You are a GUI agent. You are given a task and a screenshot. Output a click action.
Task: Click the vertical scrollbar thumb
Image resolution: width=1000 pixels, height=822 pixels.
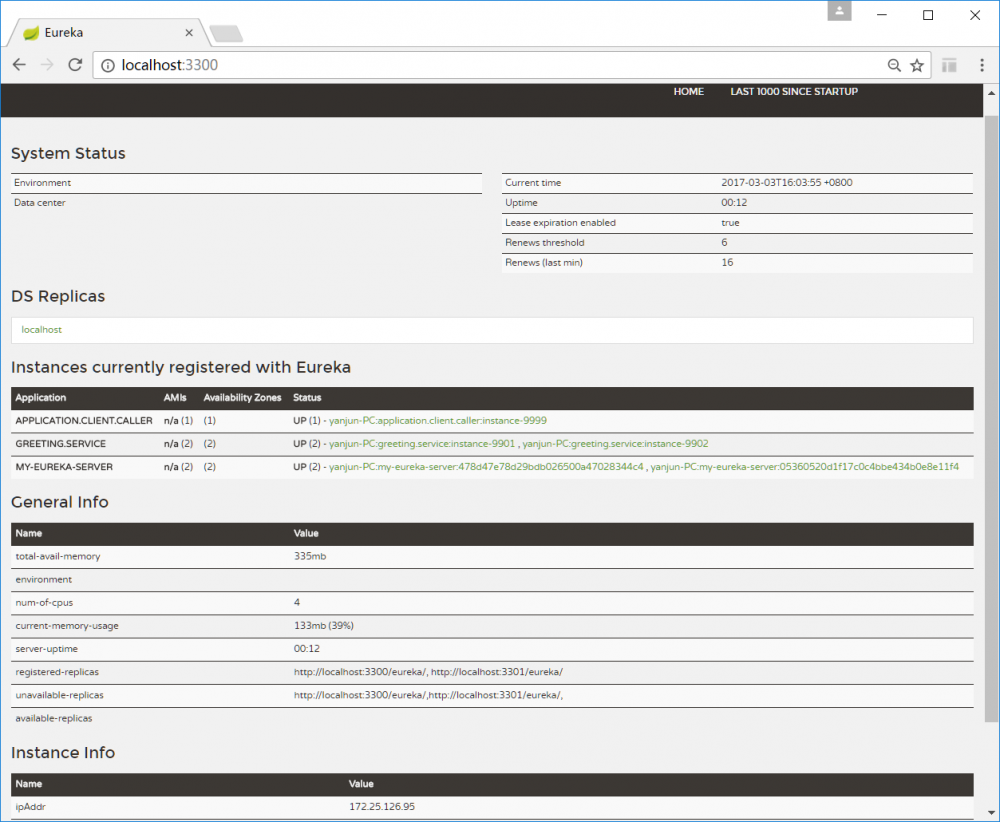click(x=991, y=418)
